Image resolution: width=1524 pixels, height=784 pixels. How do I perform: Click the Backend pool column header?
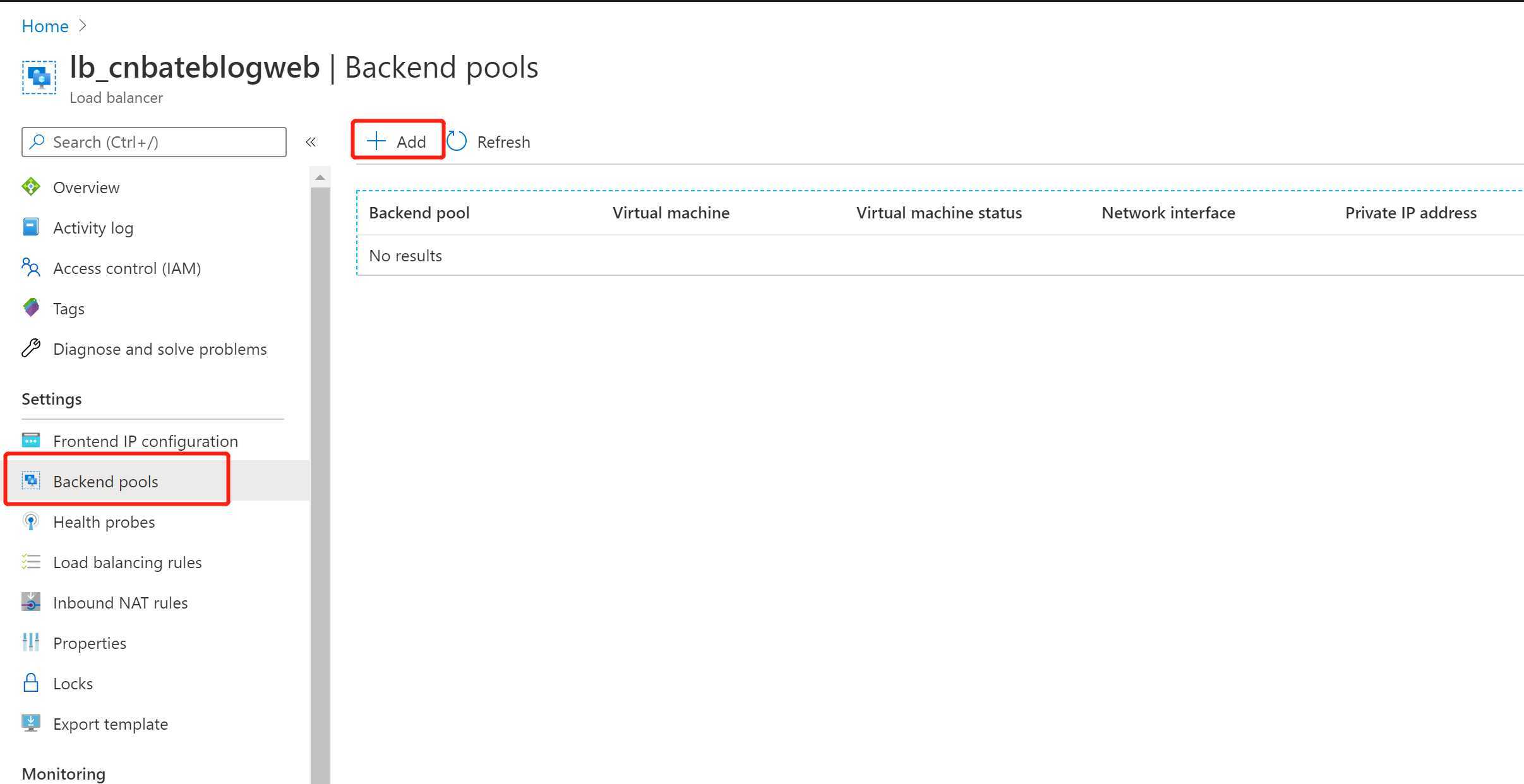tap(419, 213)
